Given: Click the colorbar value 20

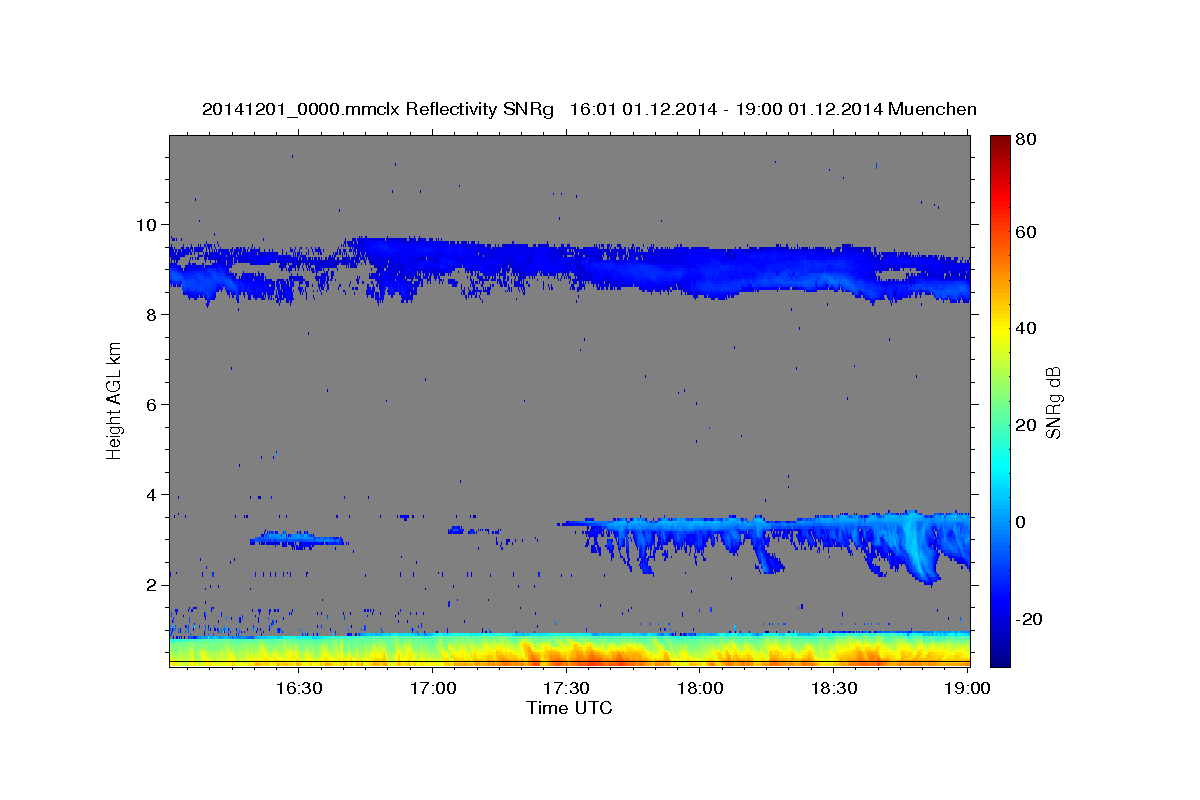Looking at the screenshot, I should (x=1026, y=425).
